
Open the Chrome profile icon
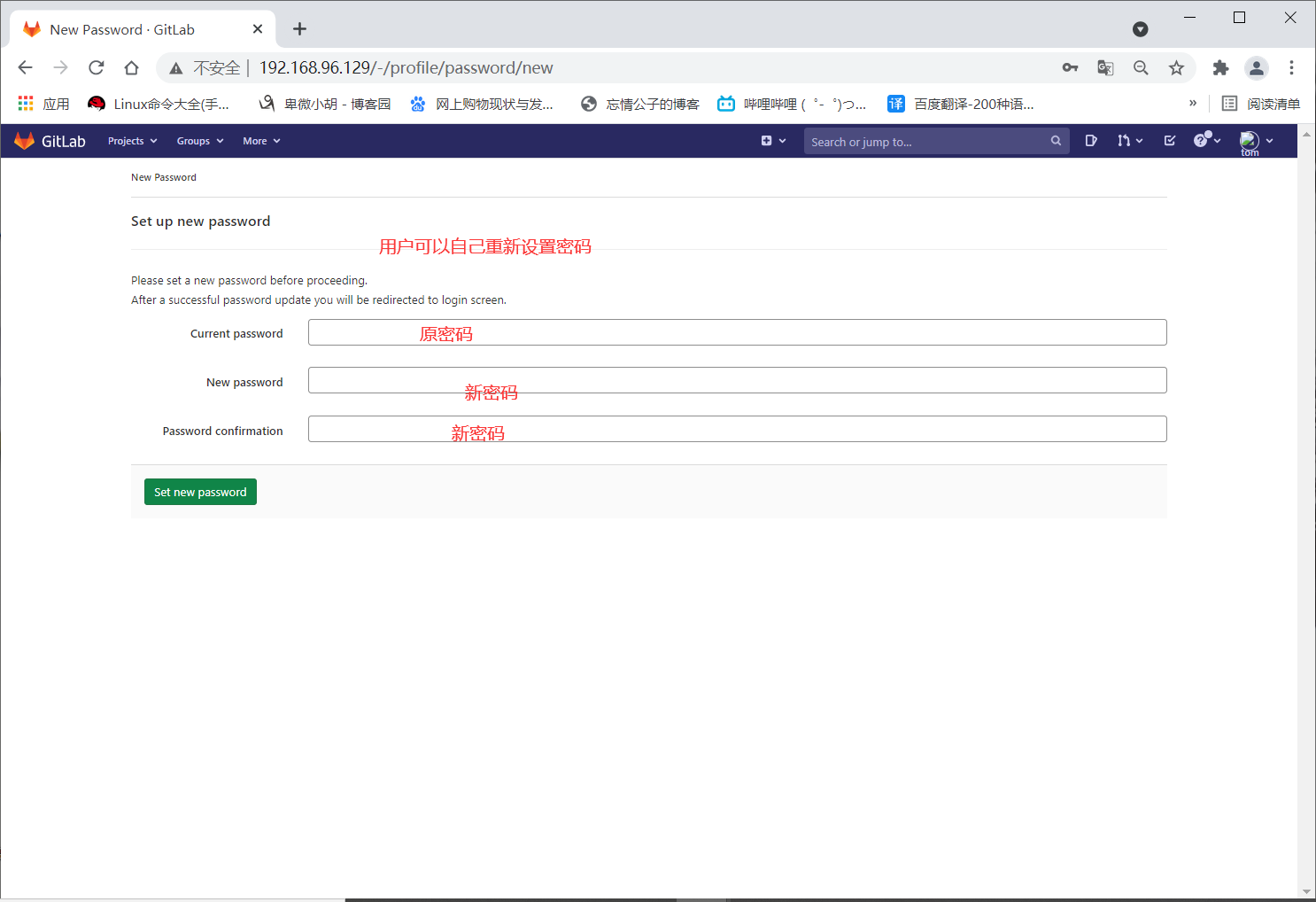1256,67
